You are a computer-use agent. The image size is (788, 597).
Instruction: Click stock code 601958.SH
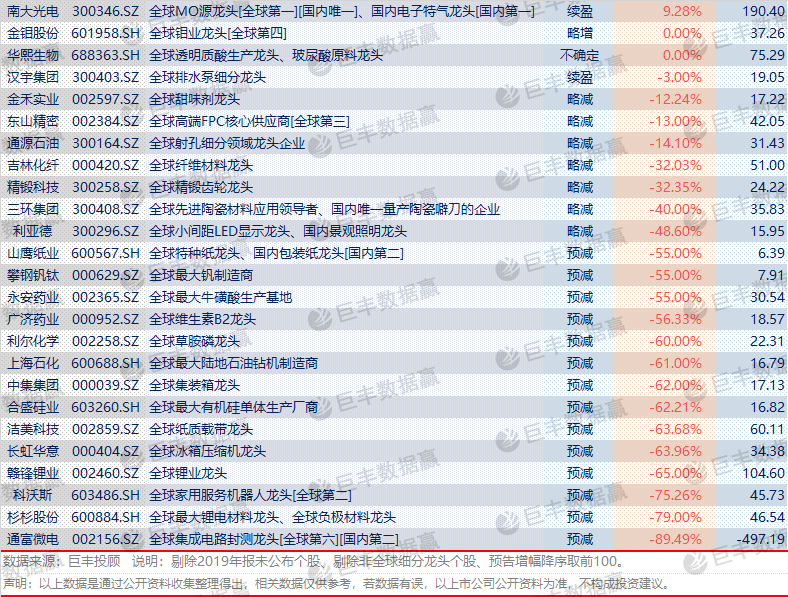[106, 33]
